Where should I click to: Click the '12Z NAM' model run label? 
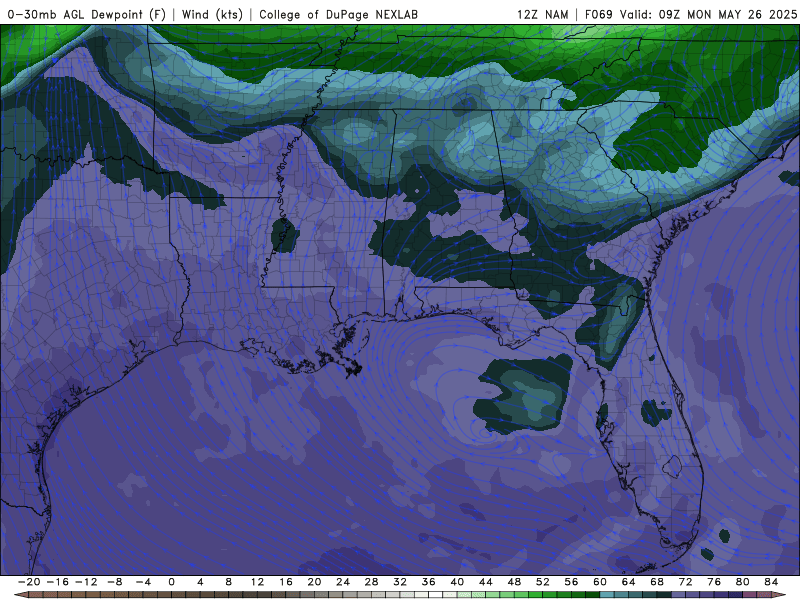(x=542, y=14)
